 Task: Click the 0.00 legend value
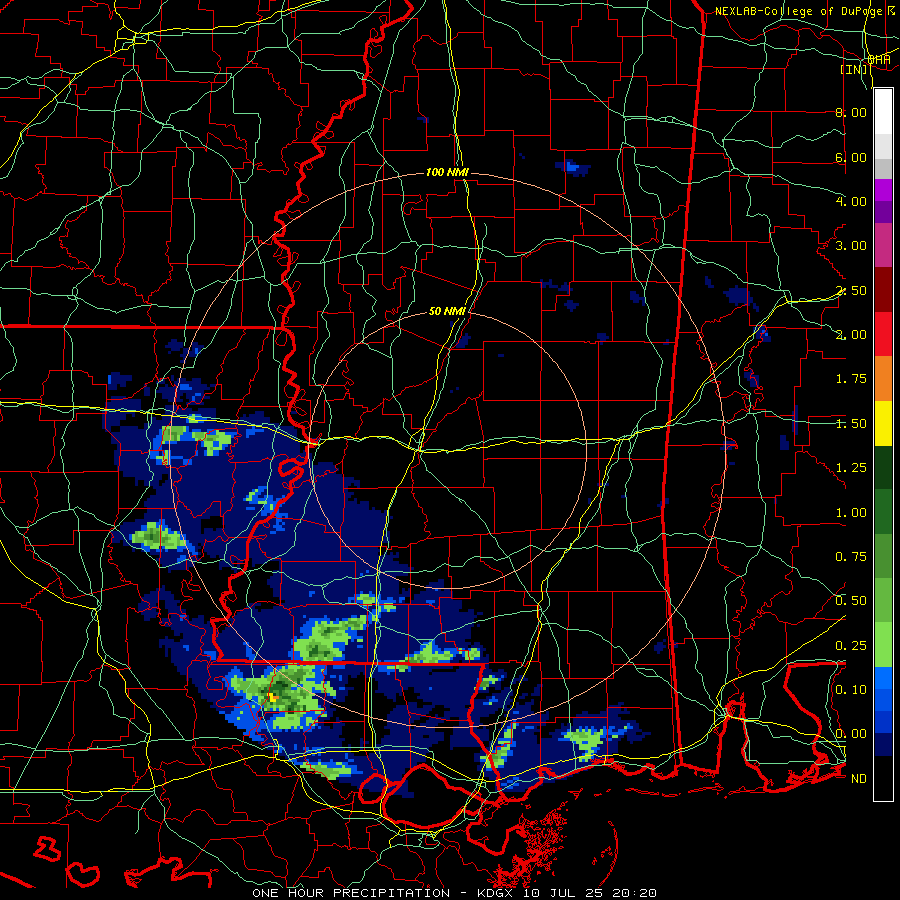851,734
